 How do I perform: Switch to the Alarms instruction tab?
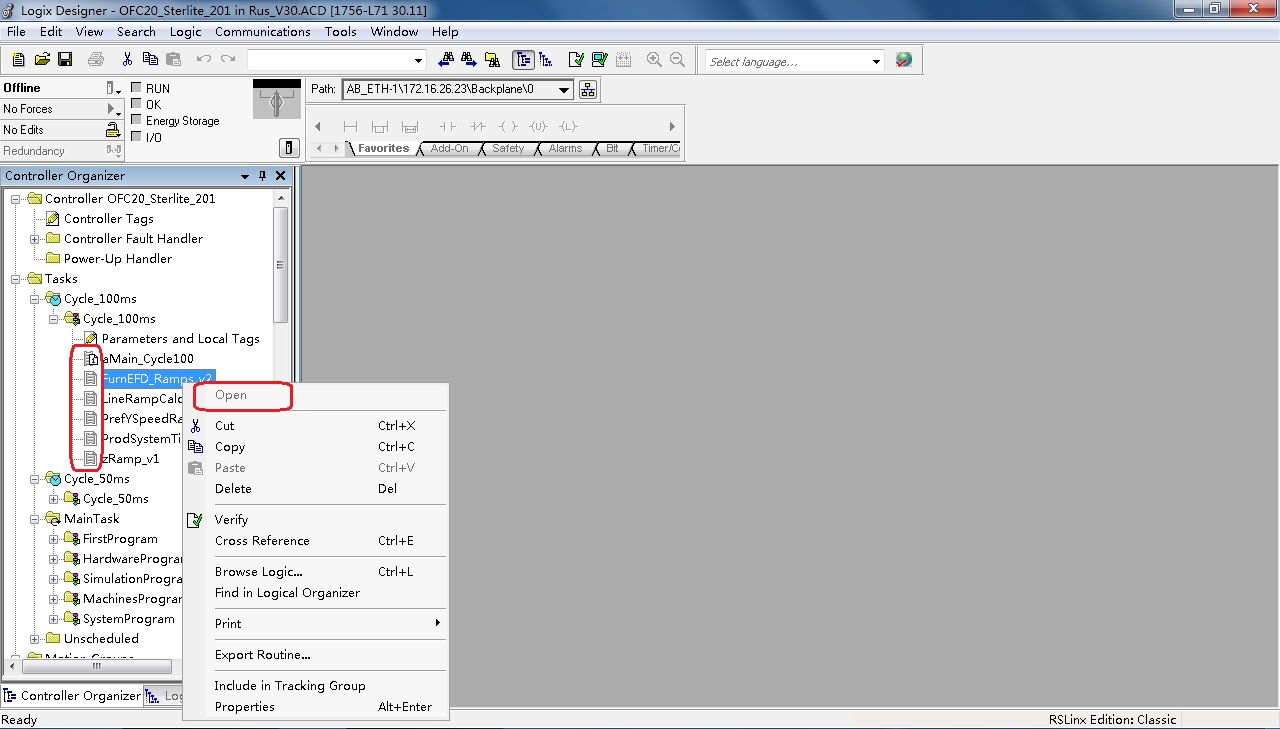565,148
